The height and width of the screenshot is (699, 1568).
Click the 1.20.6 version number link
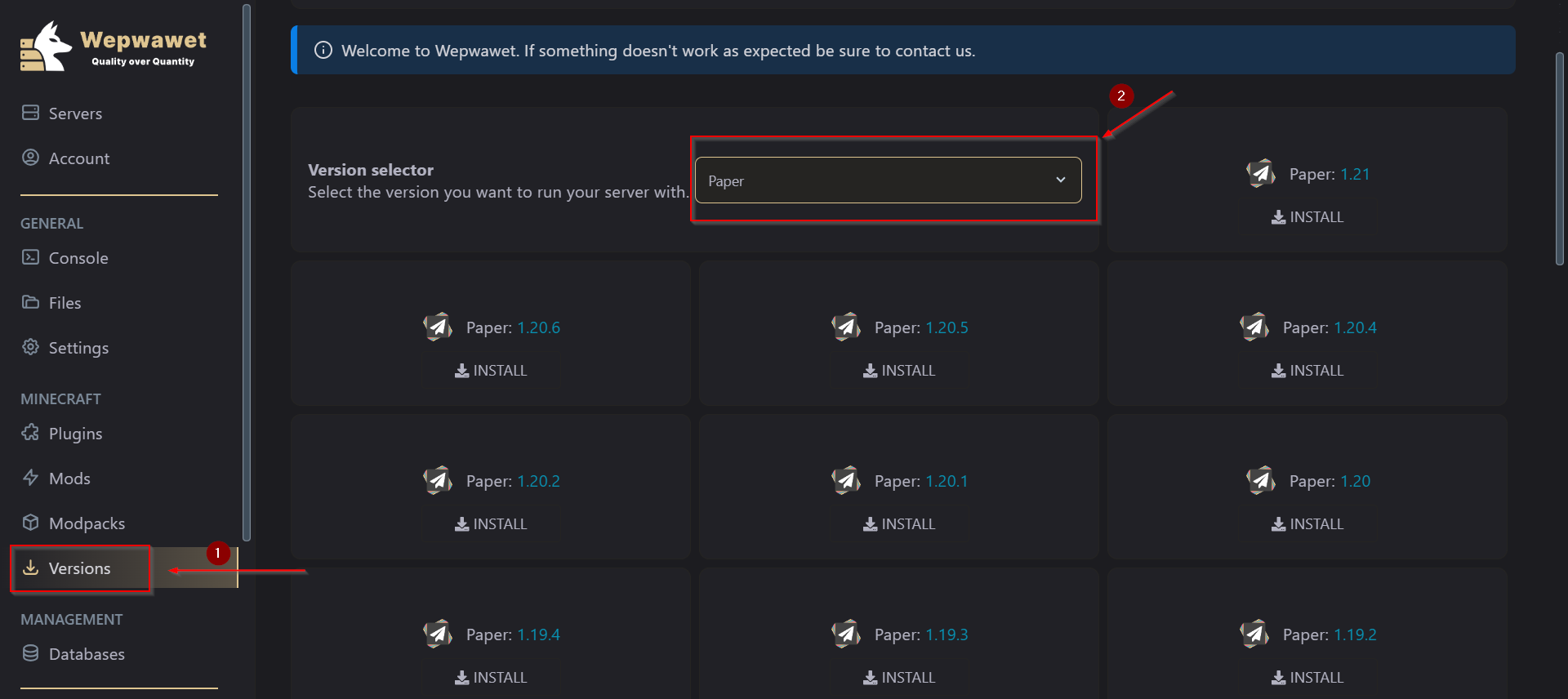click(x=538, y=327)
